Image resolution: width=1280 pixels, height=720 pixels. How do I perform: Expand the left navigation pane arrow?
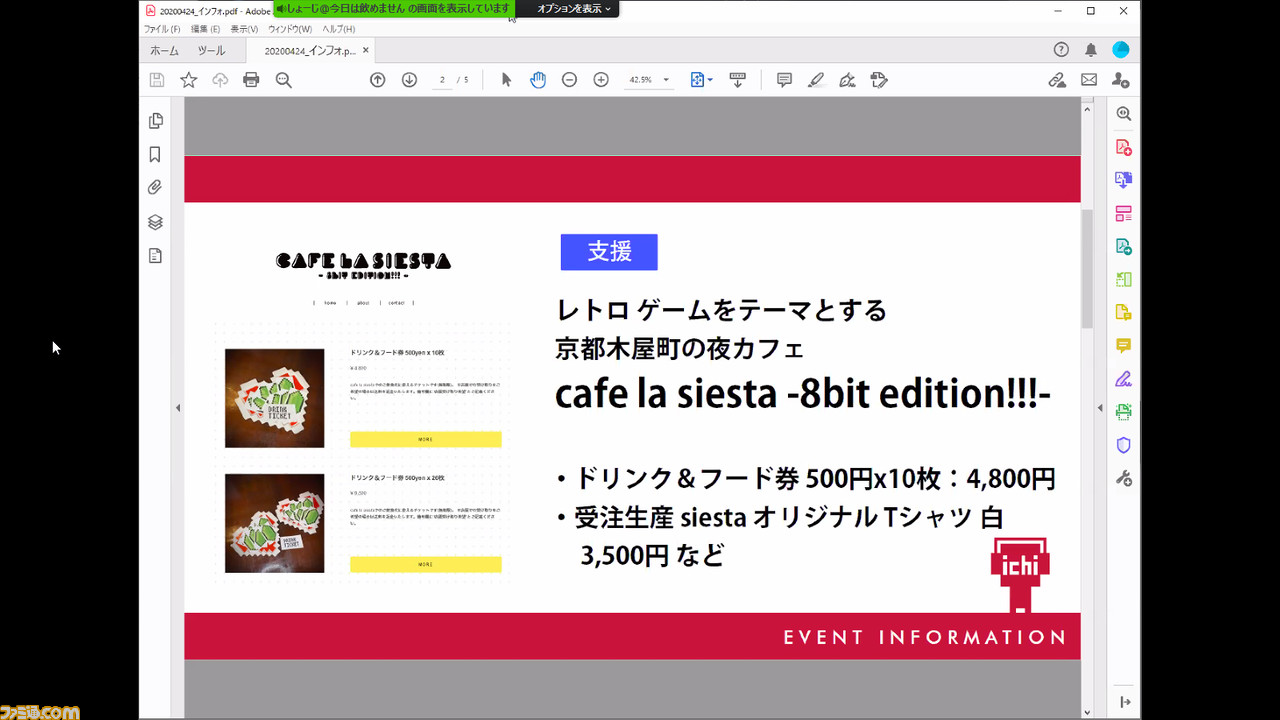(178, 408)
